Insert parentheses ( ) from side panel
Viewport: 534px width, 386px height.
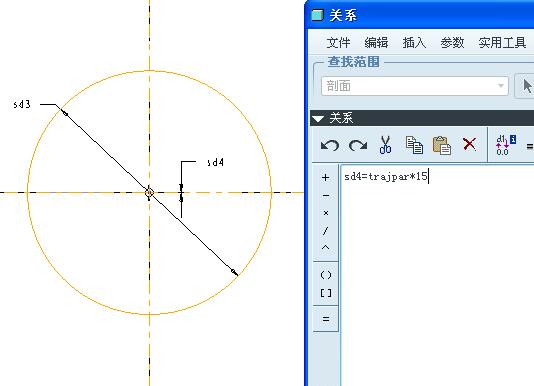[x=326, y=275]
